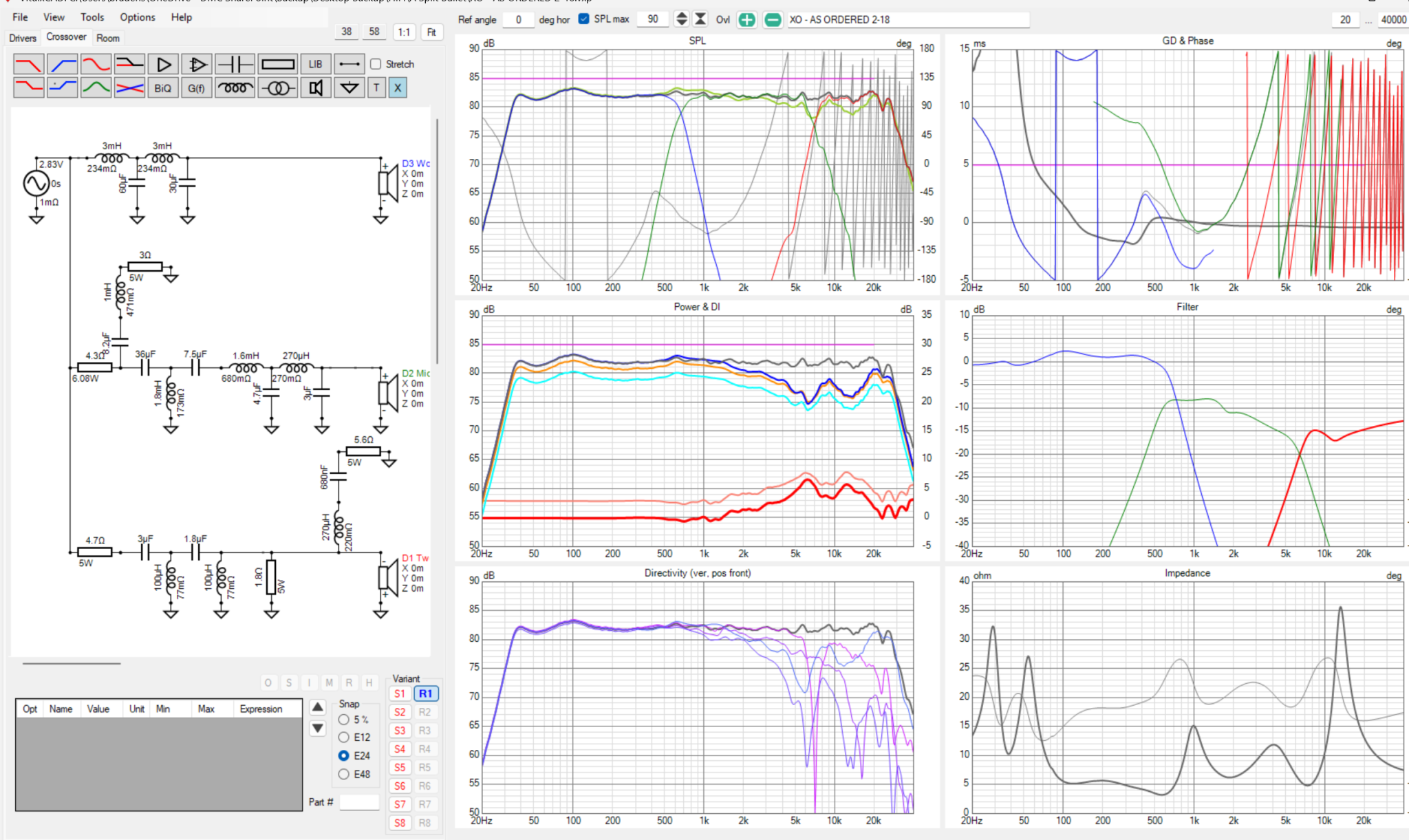The width and height of the screenshot is (1409, 840).
Task: Click the 38 zoom button
Action: tap(347, 32)
